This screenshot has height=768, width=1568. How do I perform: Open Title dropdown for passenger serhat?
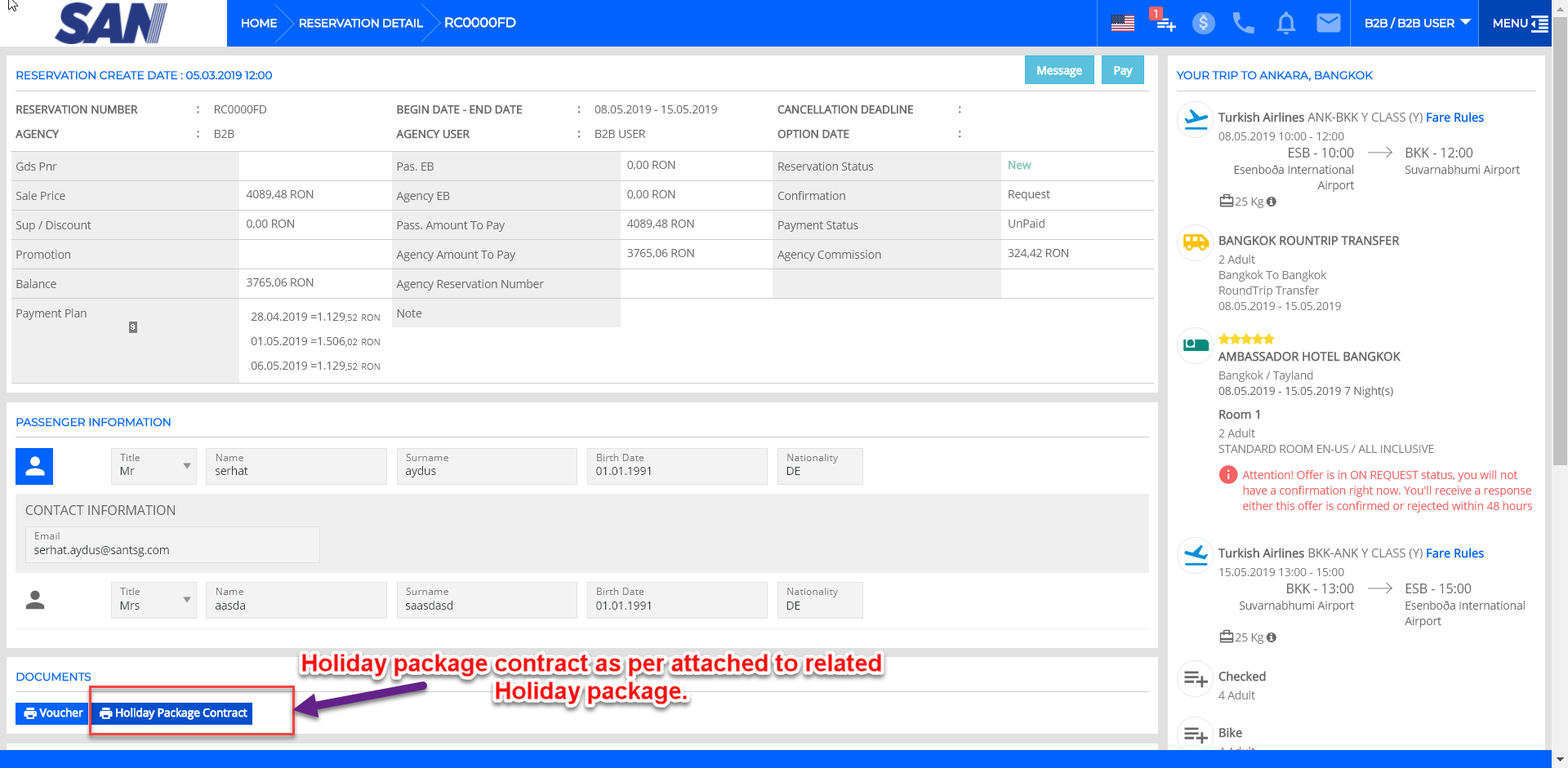(x=154, y=466)
